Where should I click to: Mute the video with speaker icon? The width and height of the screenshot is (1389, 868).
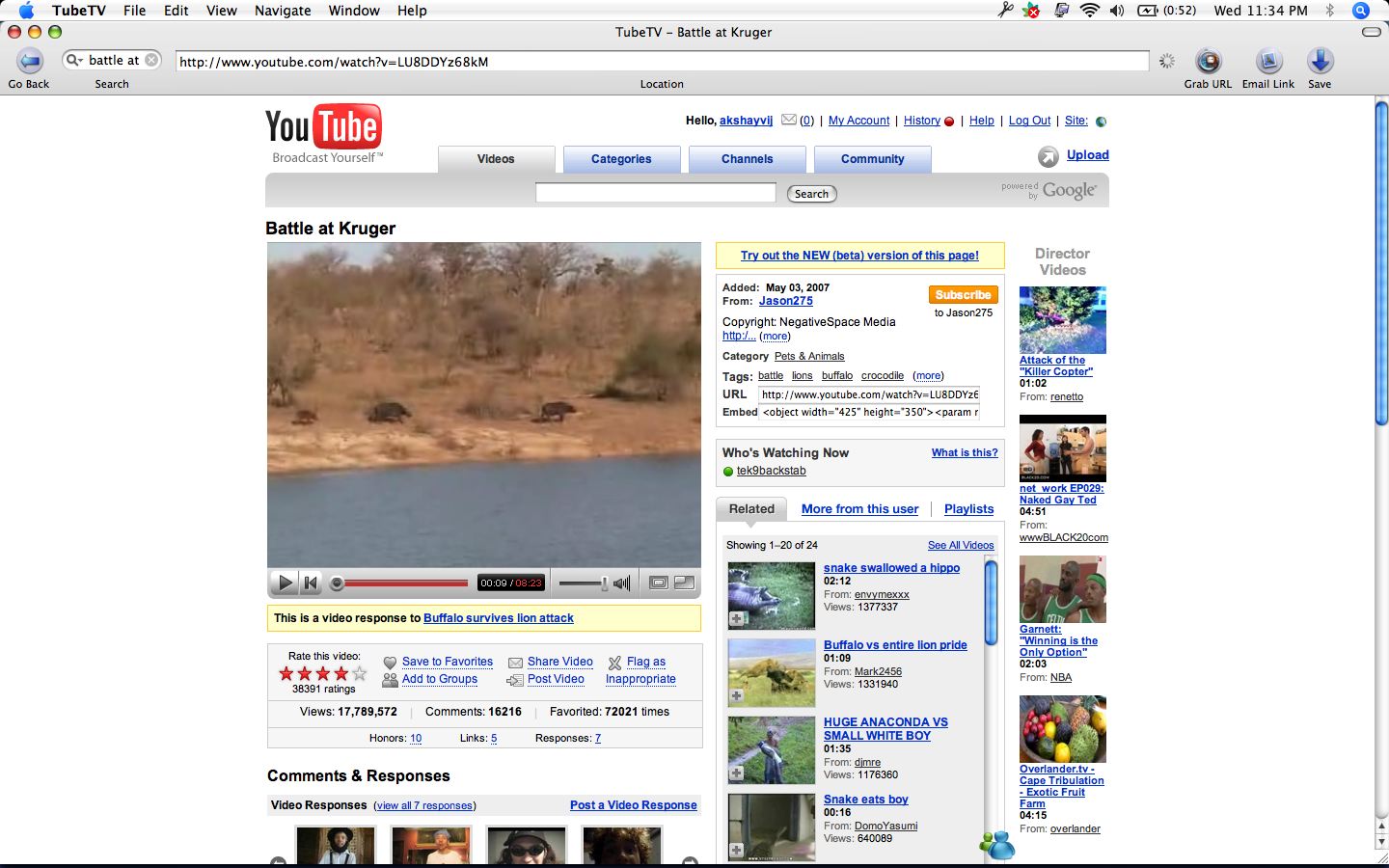[x=622, y=583]
